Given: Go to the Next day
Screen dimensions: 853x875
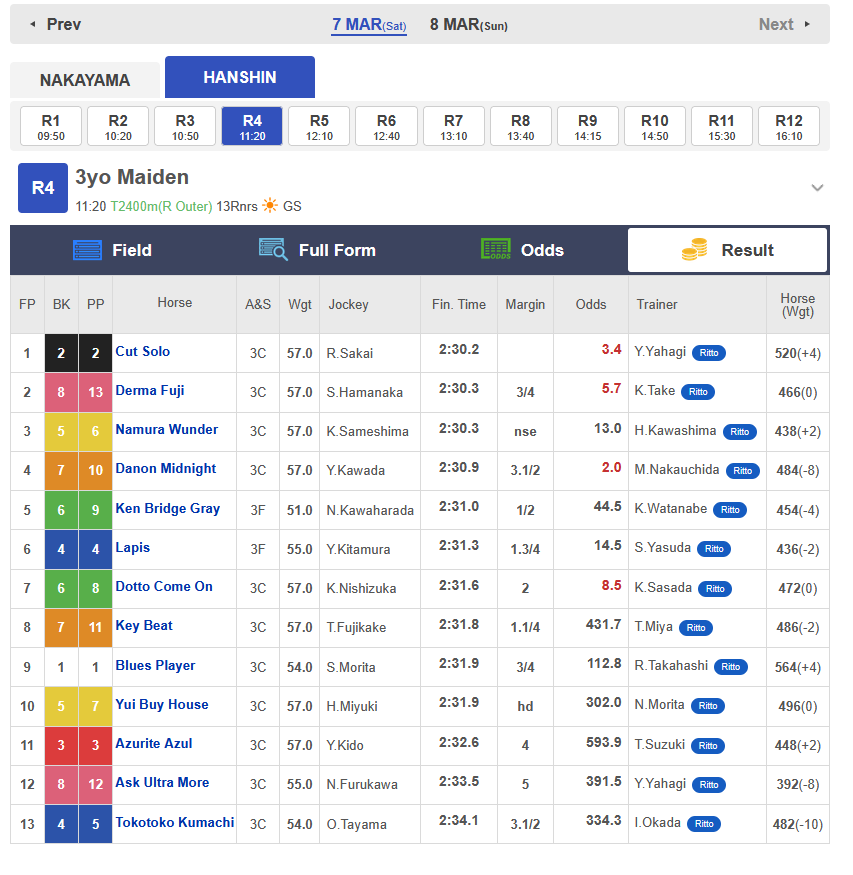Looking at the screenshot, I should pyautogui.click(x=784, y=24).
